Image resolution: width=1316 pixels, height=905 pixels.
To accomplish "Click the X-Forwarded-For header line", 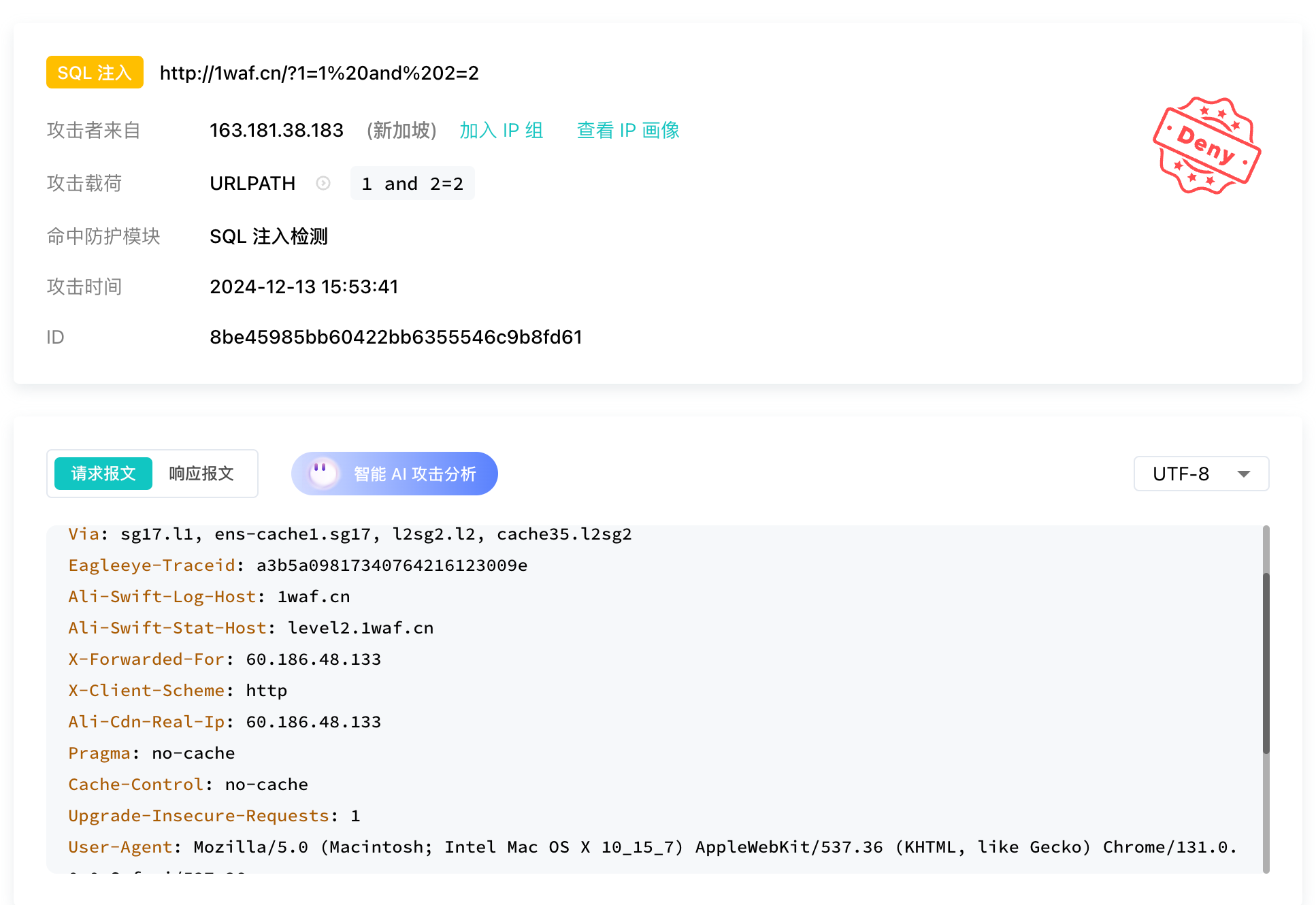I will 225,659.
